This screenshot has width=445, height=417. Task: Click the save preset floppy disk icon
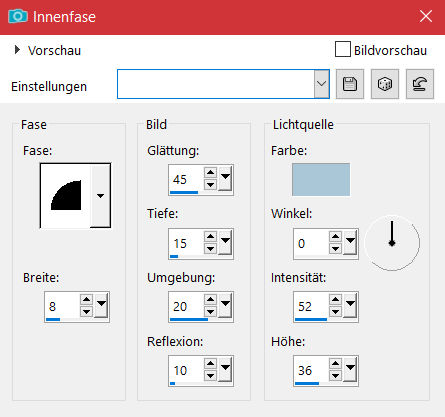(350, 84)
